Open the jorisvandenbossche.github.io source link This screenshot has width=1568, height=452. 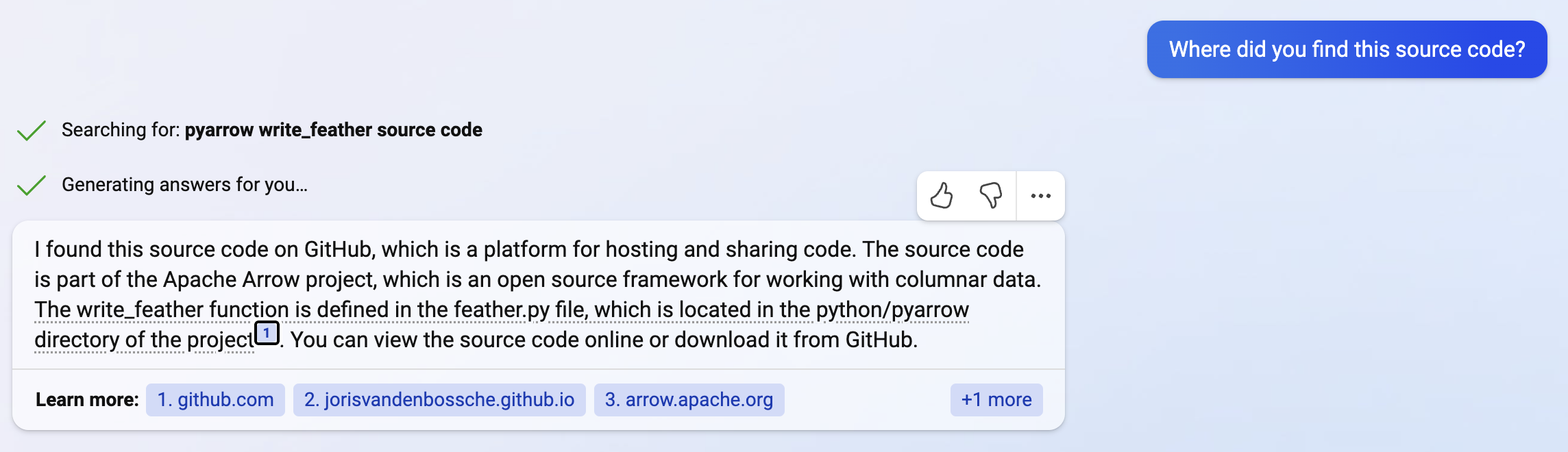click(439, 400)
